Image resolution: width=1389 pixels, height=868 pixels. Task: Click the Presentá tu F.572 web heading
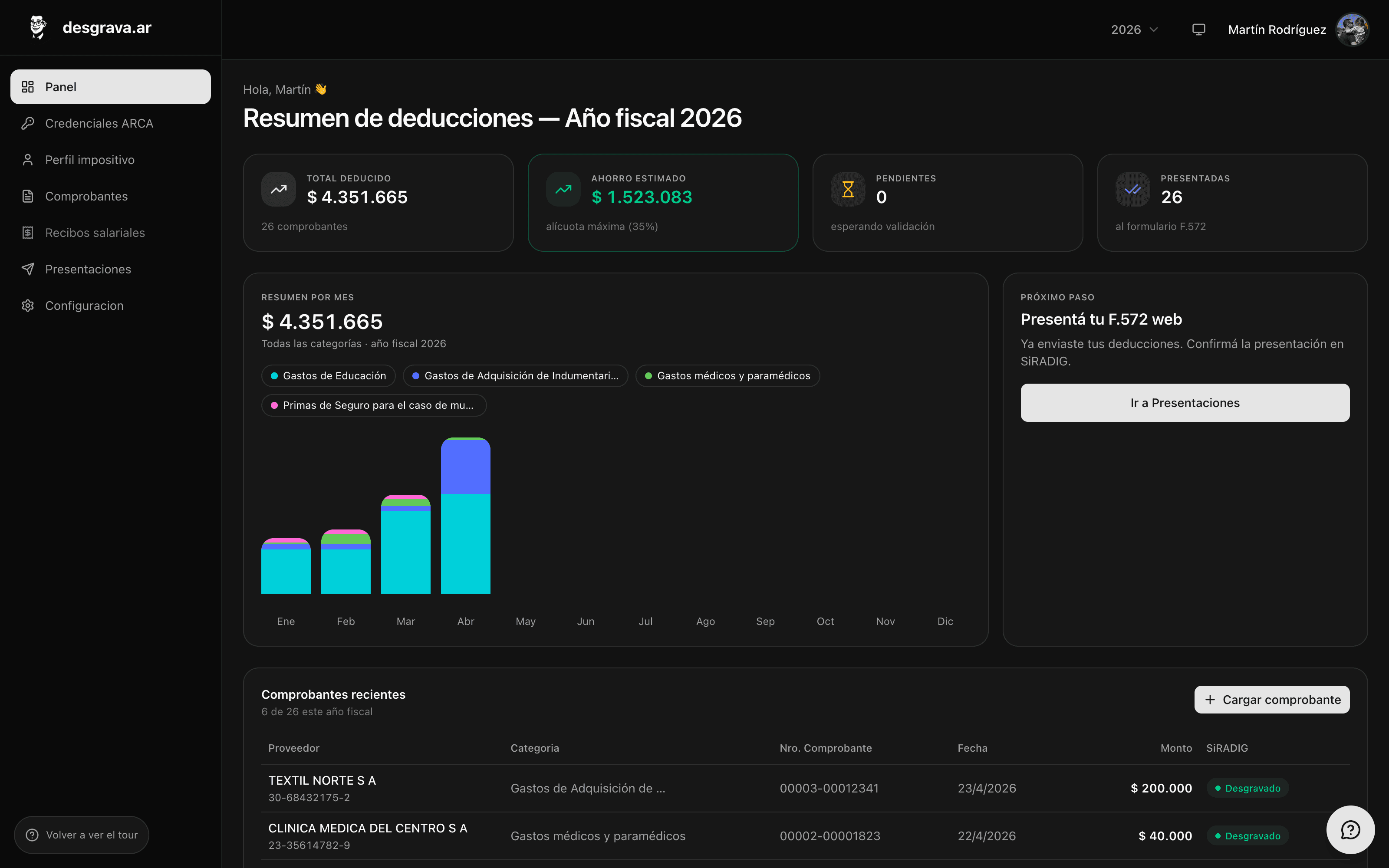tap(1101, 319)
